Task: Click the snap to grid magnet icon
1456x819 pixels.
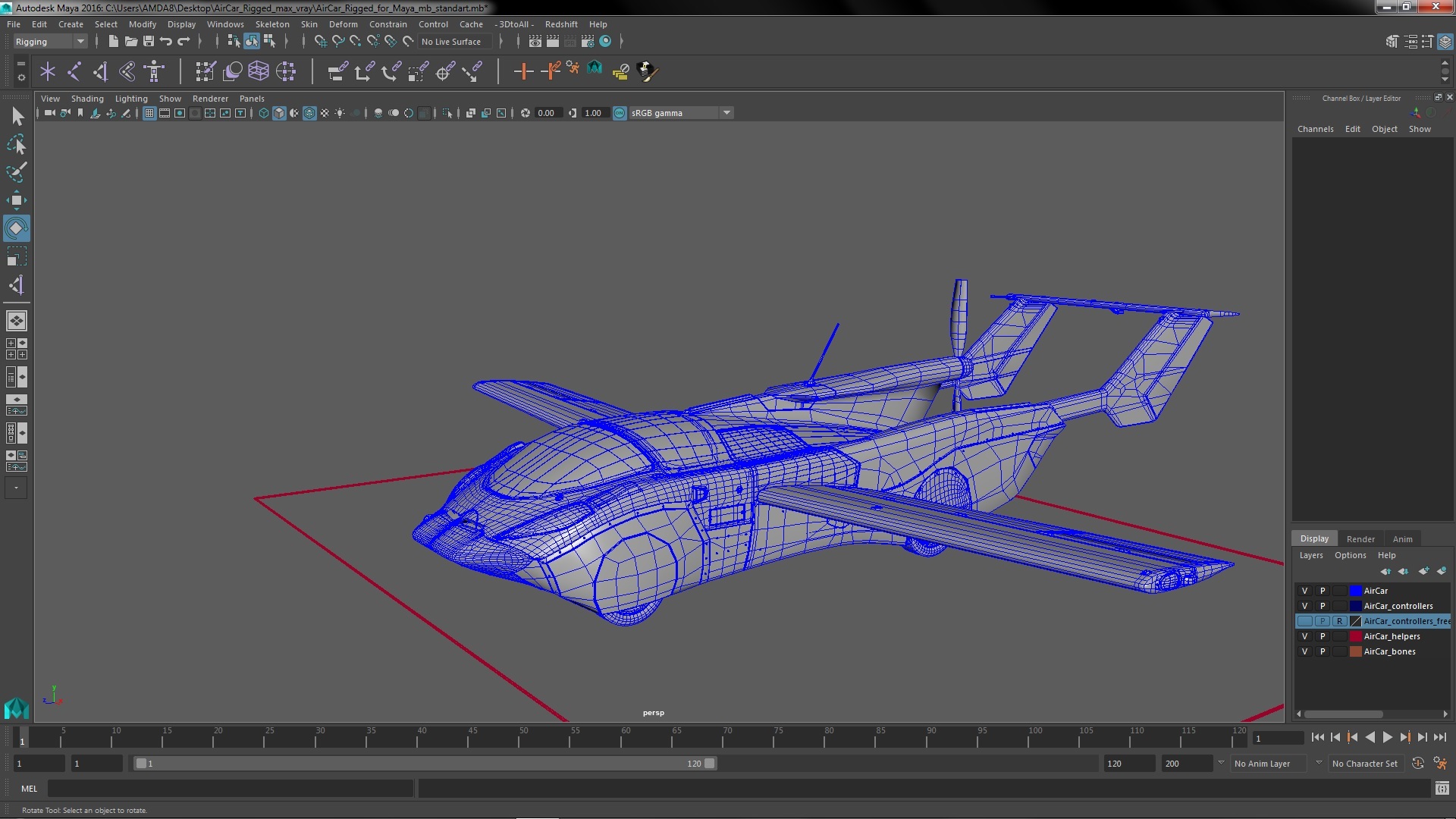Action: [321, 41]
